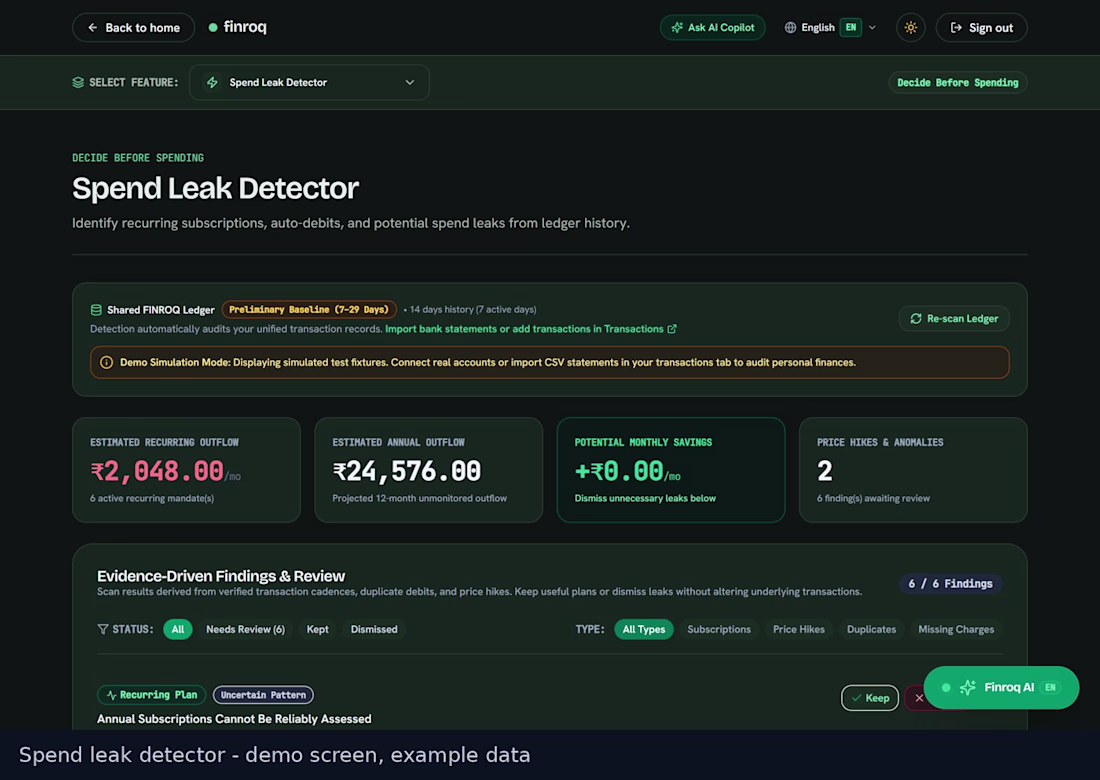Open the English language selector
The width and height of the screenshot is (1100, 780).
tap(830, 27)
